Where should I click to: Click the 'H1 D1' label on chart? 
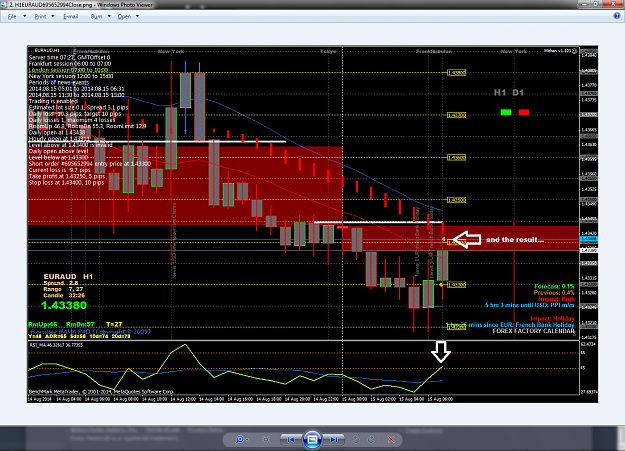(509, 93)
